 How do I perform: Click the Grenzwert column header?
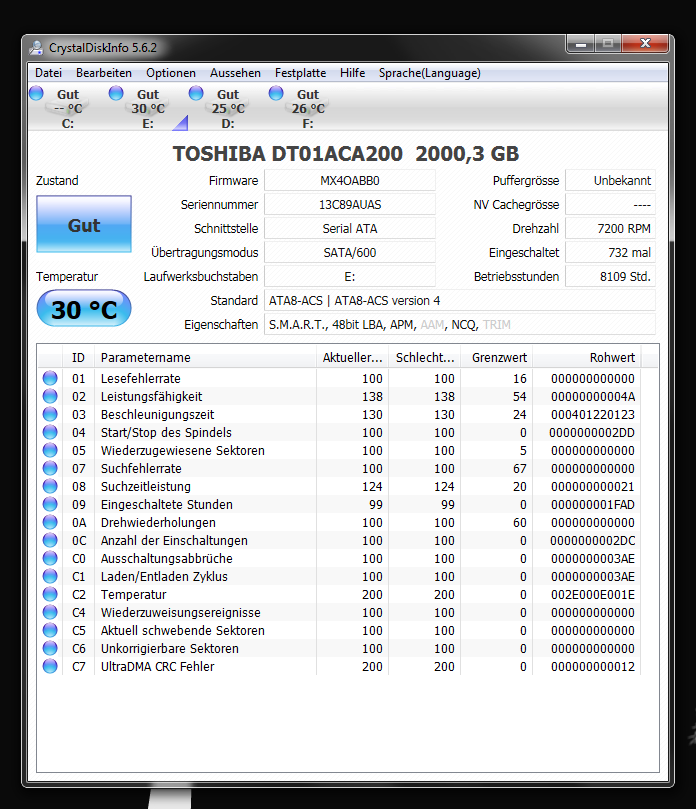pos(496,358)
